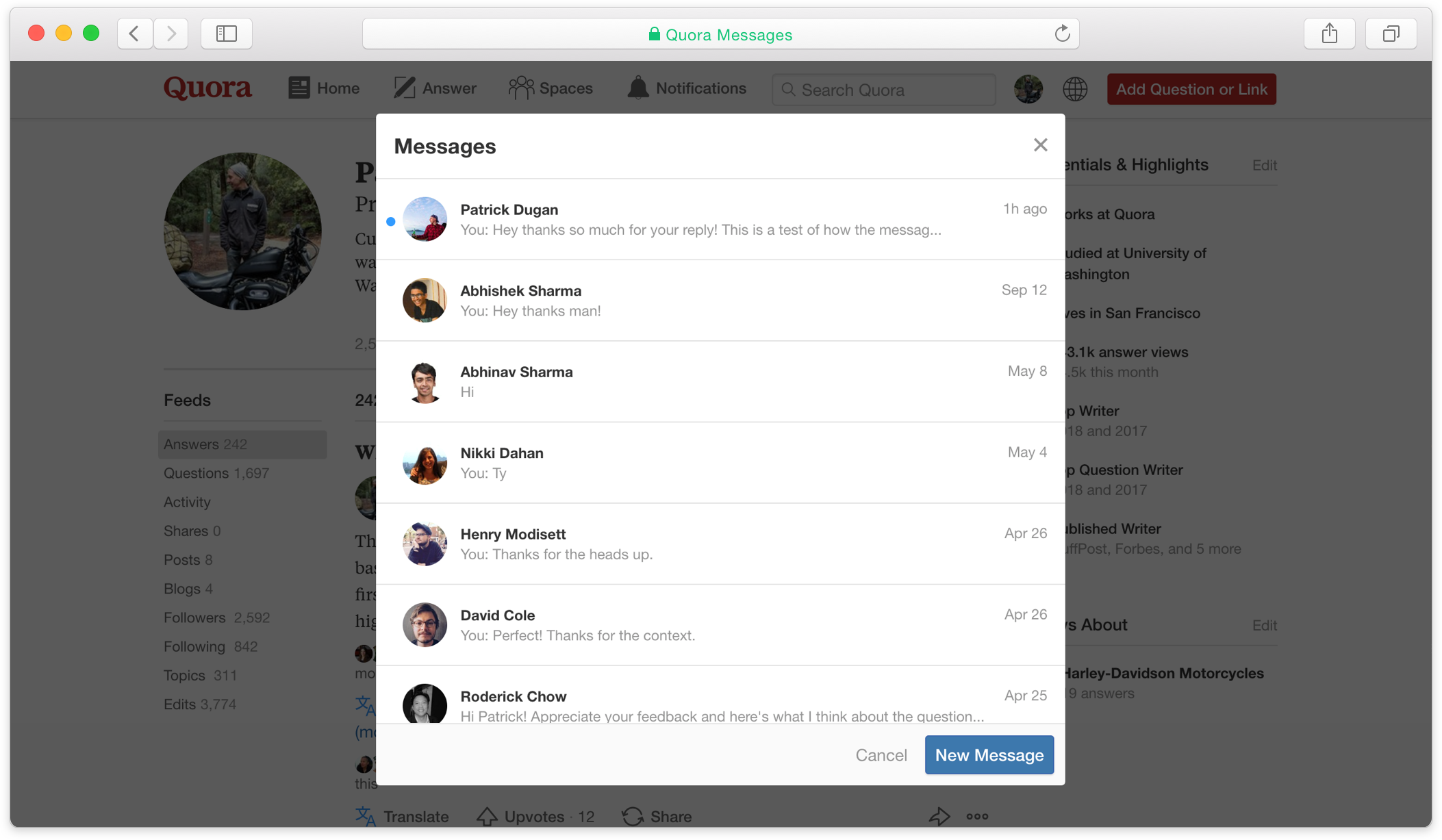Viewport: 1442px width, 840px height.
Task: Select Shares 0 in Feeds
Action: click(x=192, y=531)
